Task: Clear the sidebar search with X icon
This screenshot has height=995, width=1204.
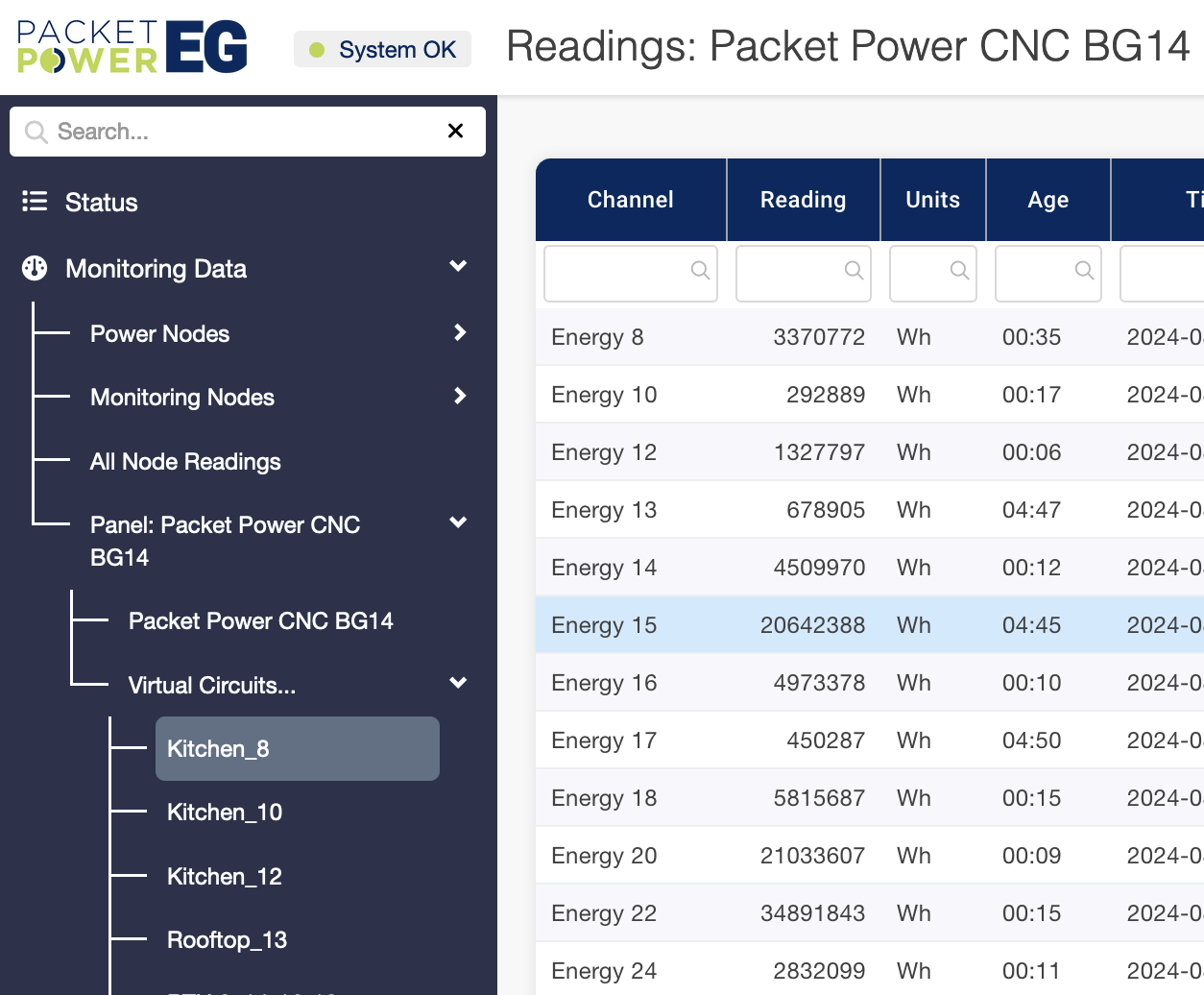Action: coord(456,131)
